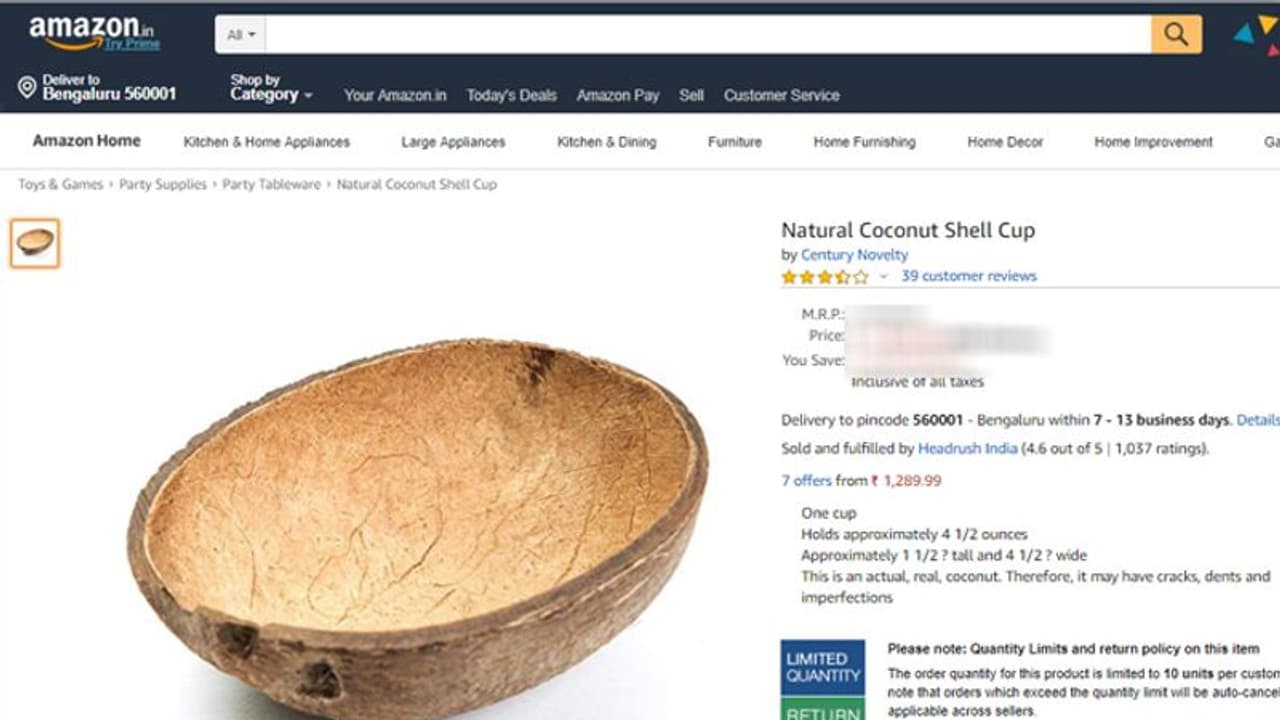Screen dimensions: 1280x720
Task: Open the Kitchen & Dining tab
Action: (x=607, y=142)
